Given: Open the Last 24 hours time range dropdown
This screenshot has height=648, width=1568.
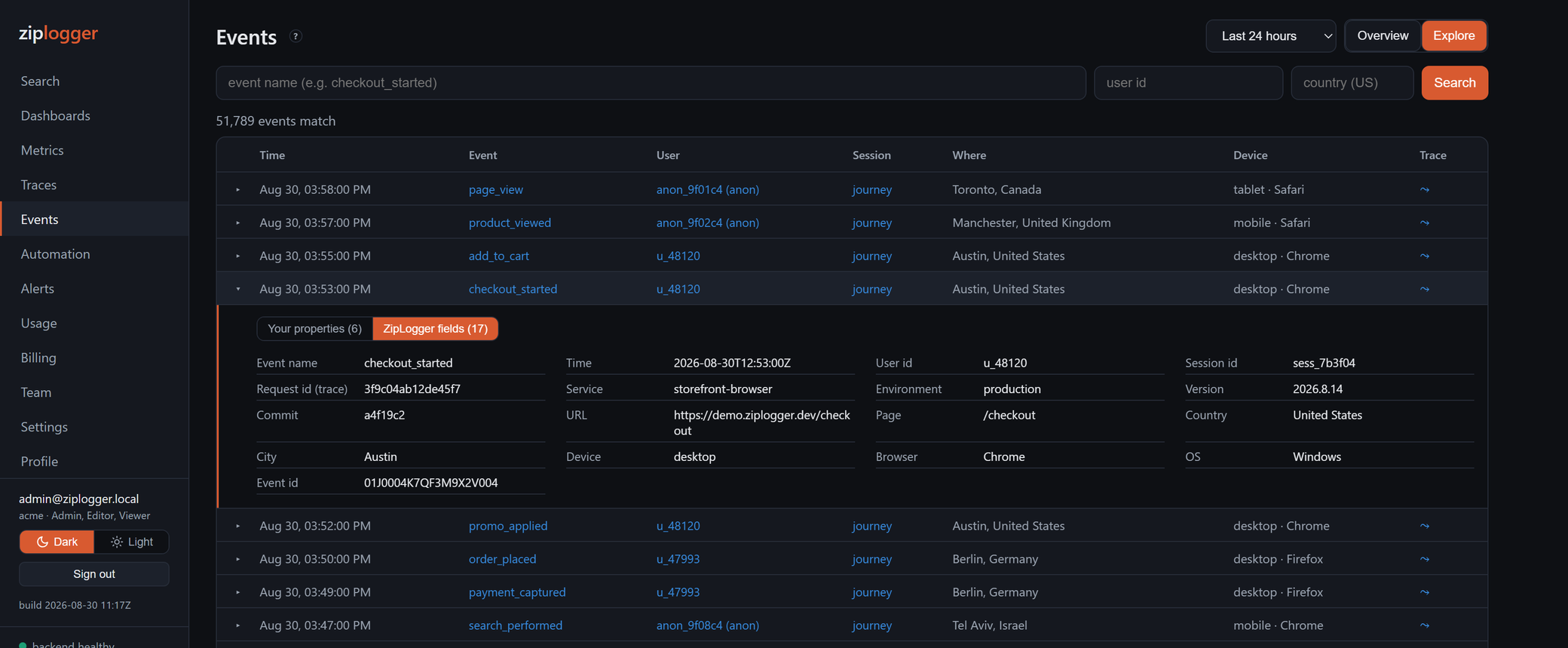Looking at the screenshot, I should pyautogui.click(x=1271, y=35).
